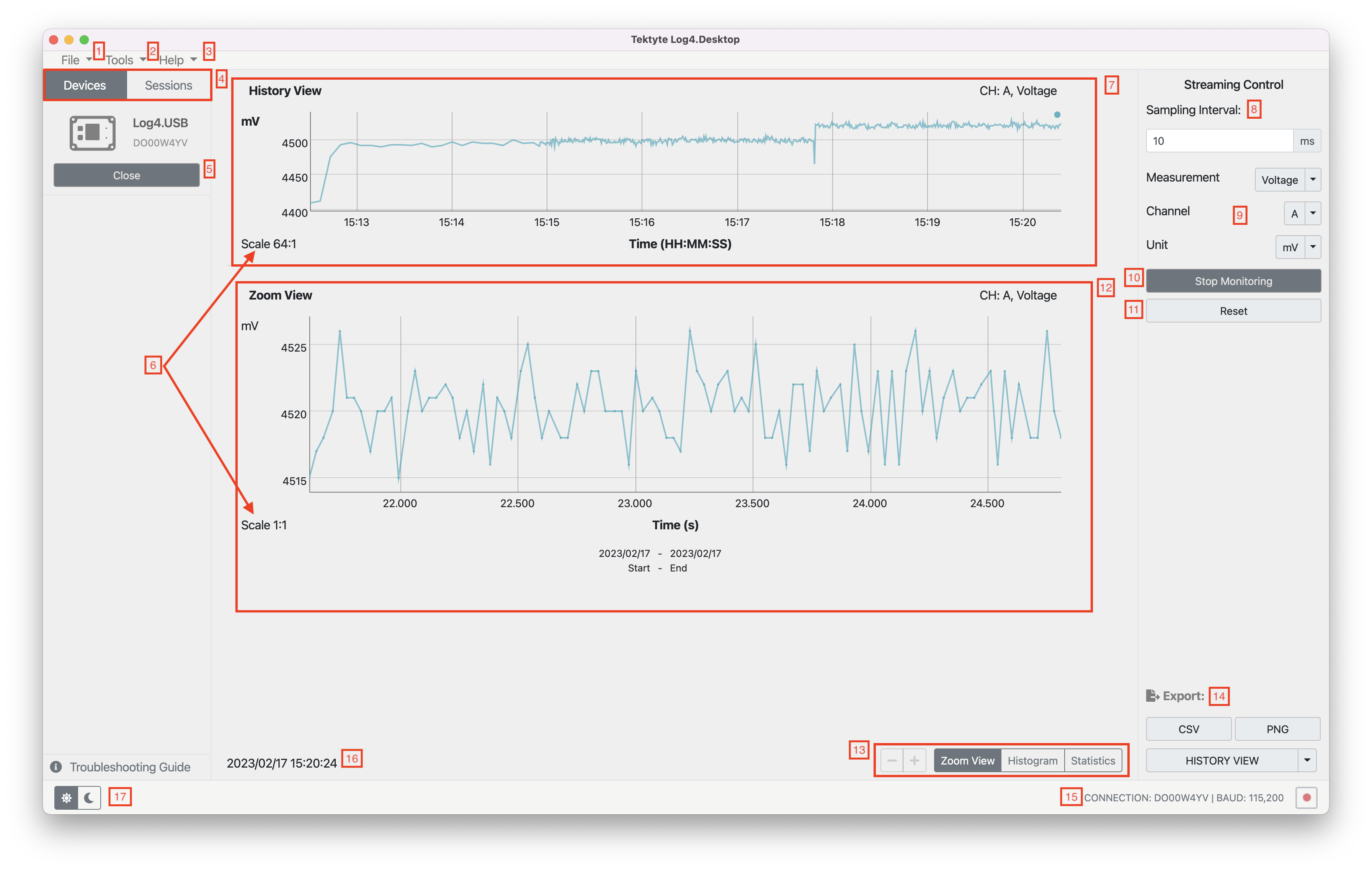Export data as CSV
Screen dimensions: 1372x871
coord(1189,729)
